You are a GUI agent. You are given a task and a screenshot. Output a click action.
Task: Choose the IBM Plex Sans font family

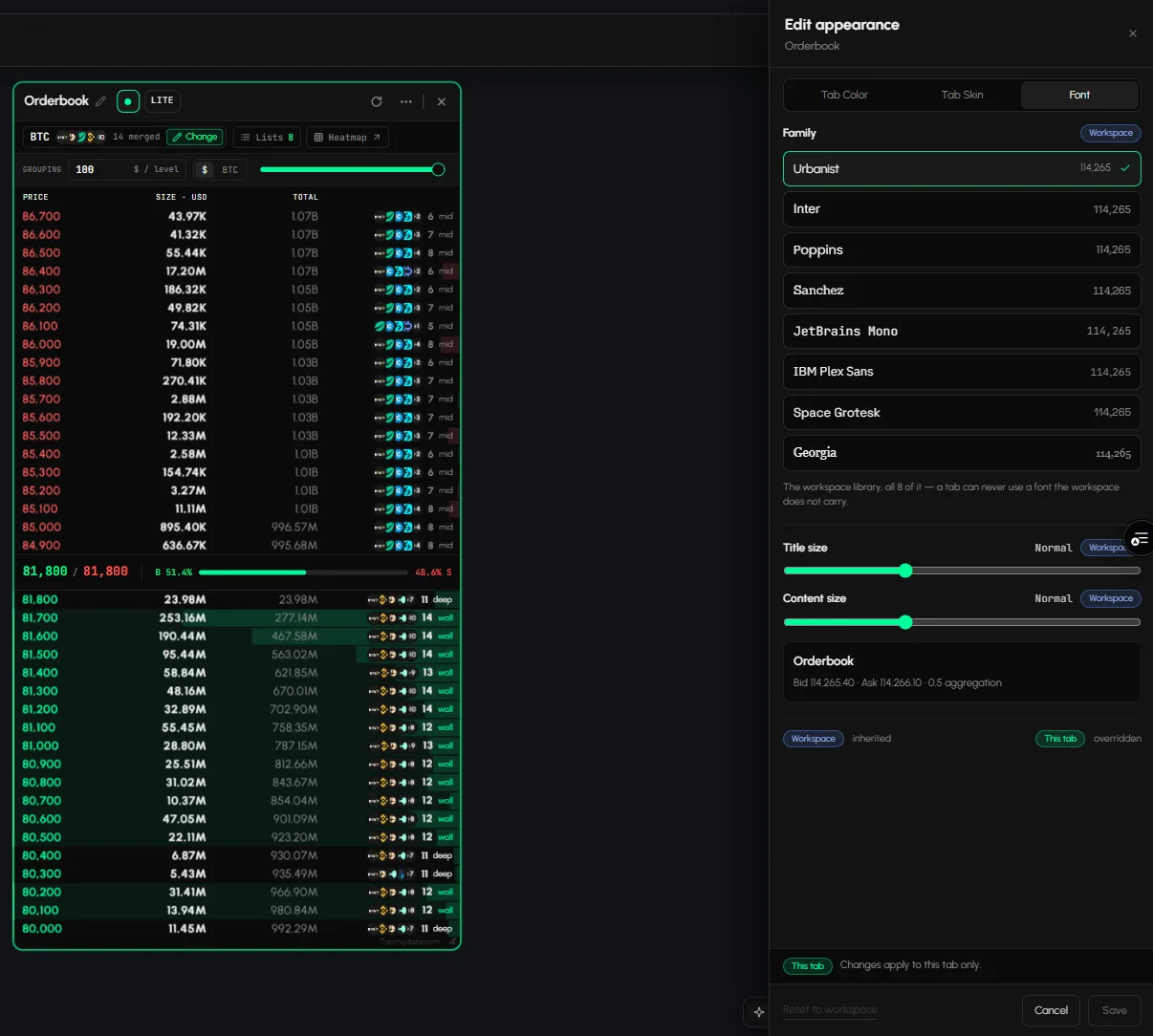pyautogui.click(x=962, y=372)
